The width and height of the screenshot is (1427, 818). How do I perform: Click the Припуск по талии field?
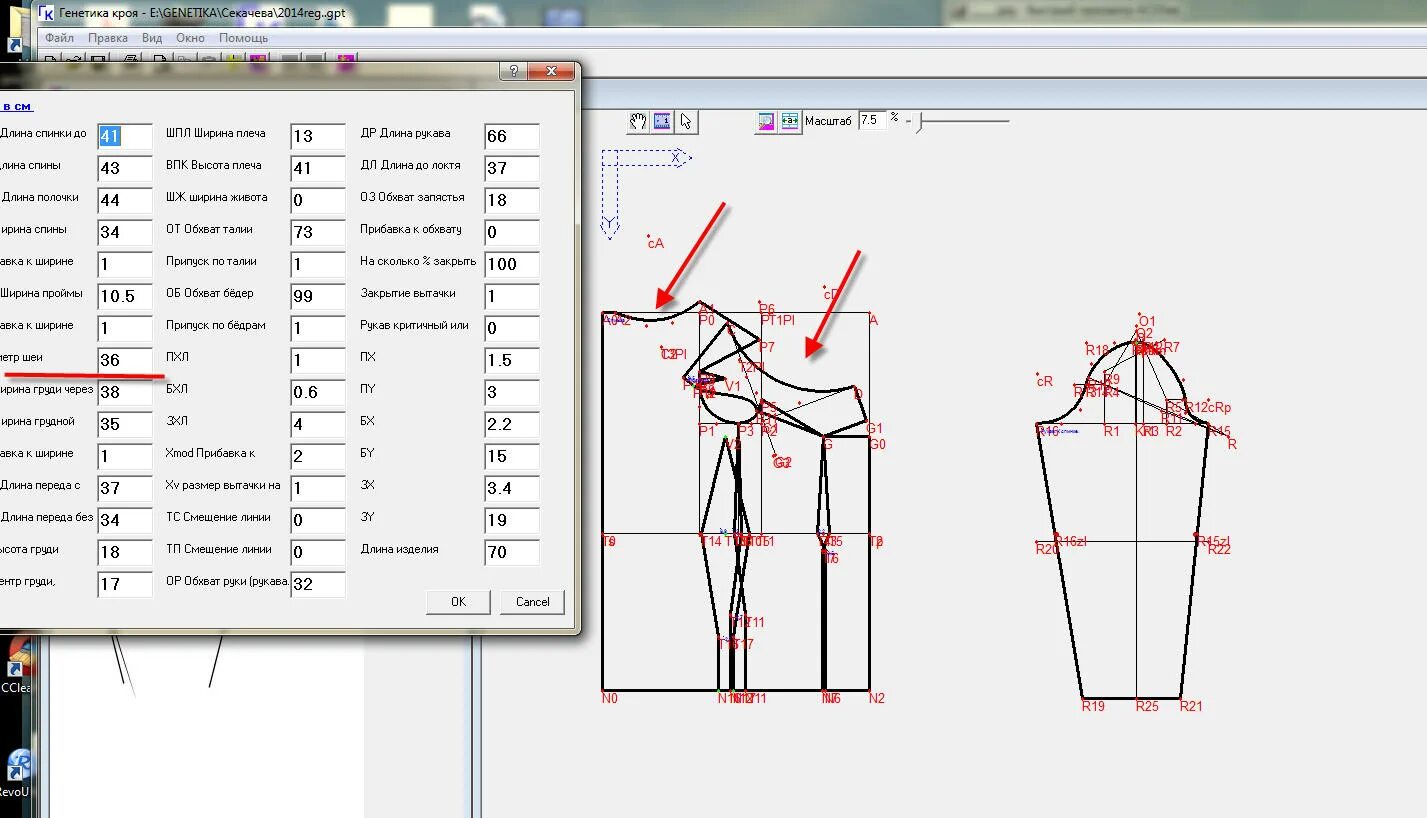click(318, 264)
